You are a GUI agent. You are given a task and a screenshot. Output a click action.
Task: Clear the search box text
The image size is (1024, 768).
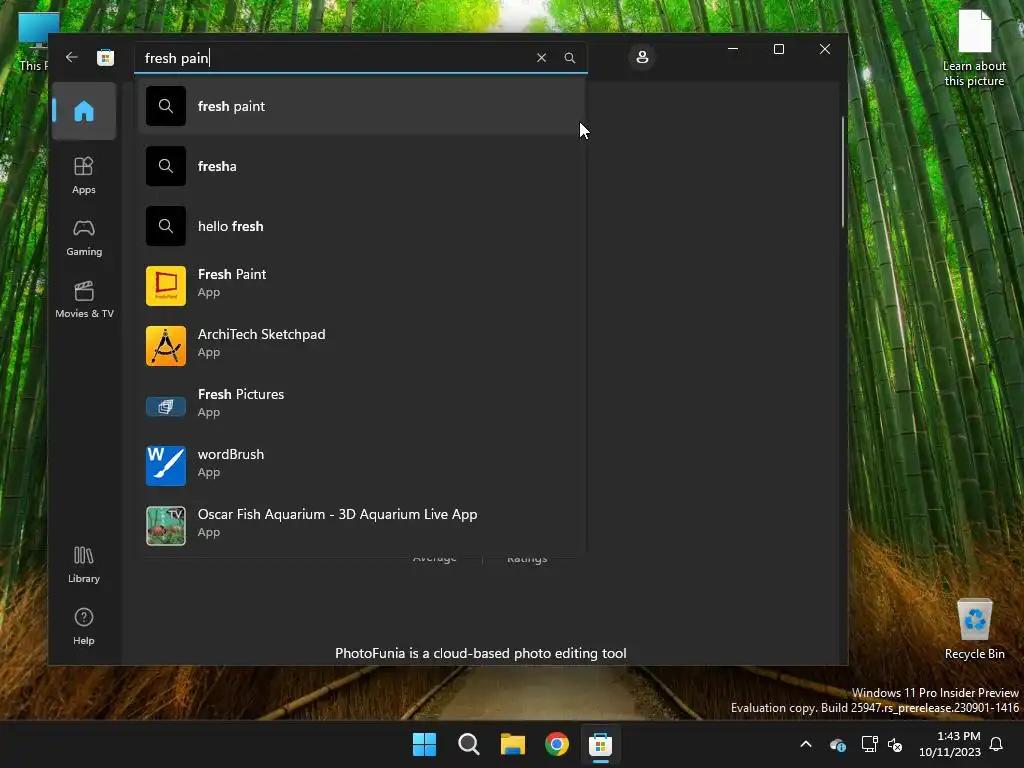point(541,58)
